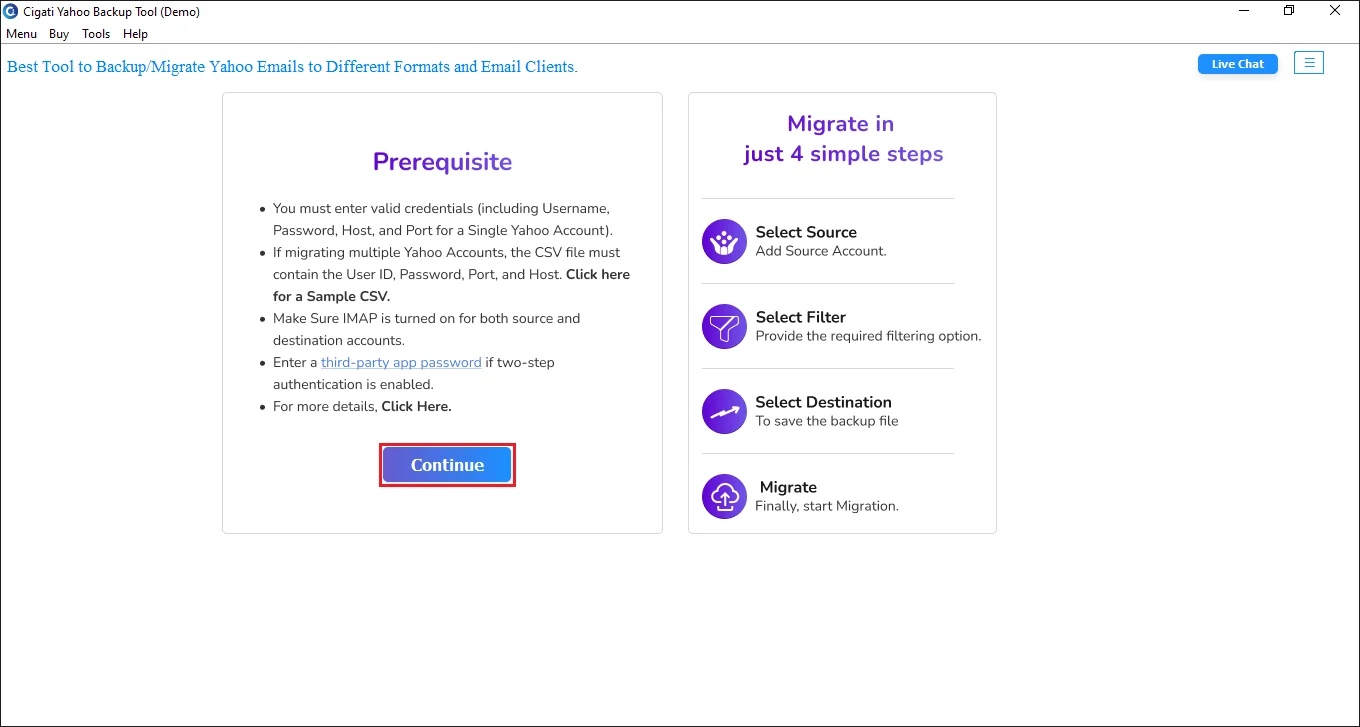
Task: Click the 'Add Source Account.' text
Action: pyautogui.click(x=821, y=251)
